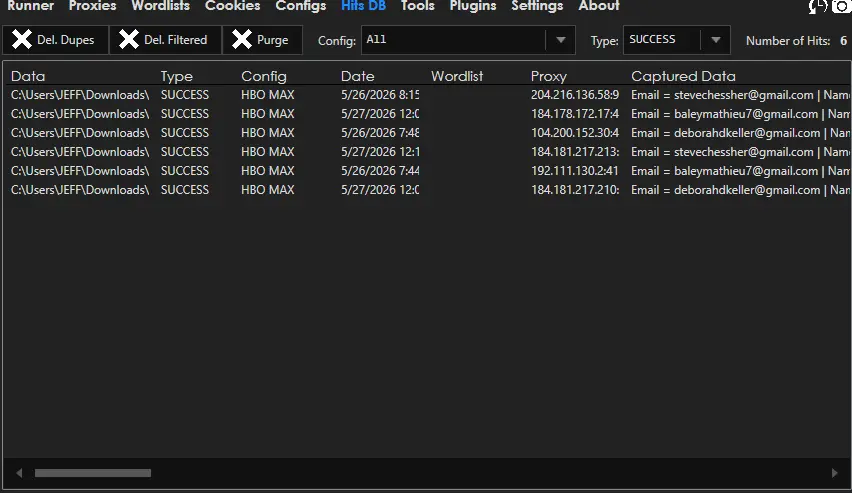Click the Wordlist column header
This screenshot has width=852, height=493.
click(x=457, y=76)
